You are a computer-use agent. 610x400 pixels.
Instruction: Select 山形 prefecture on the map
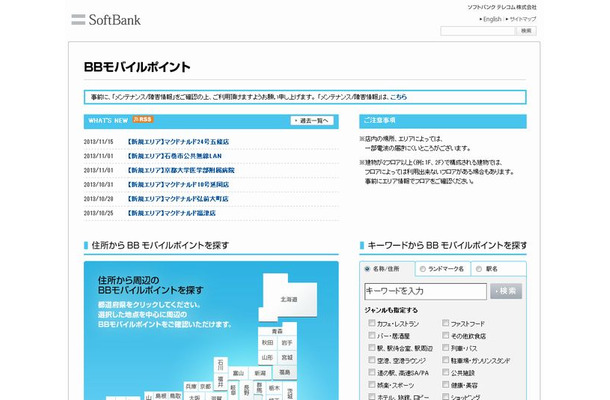click(267, 357)
